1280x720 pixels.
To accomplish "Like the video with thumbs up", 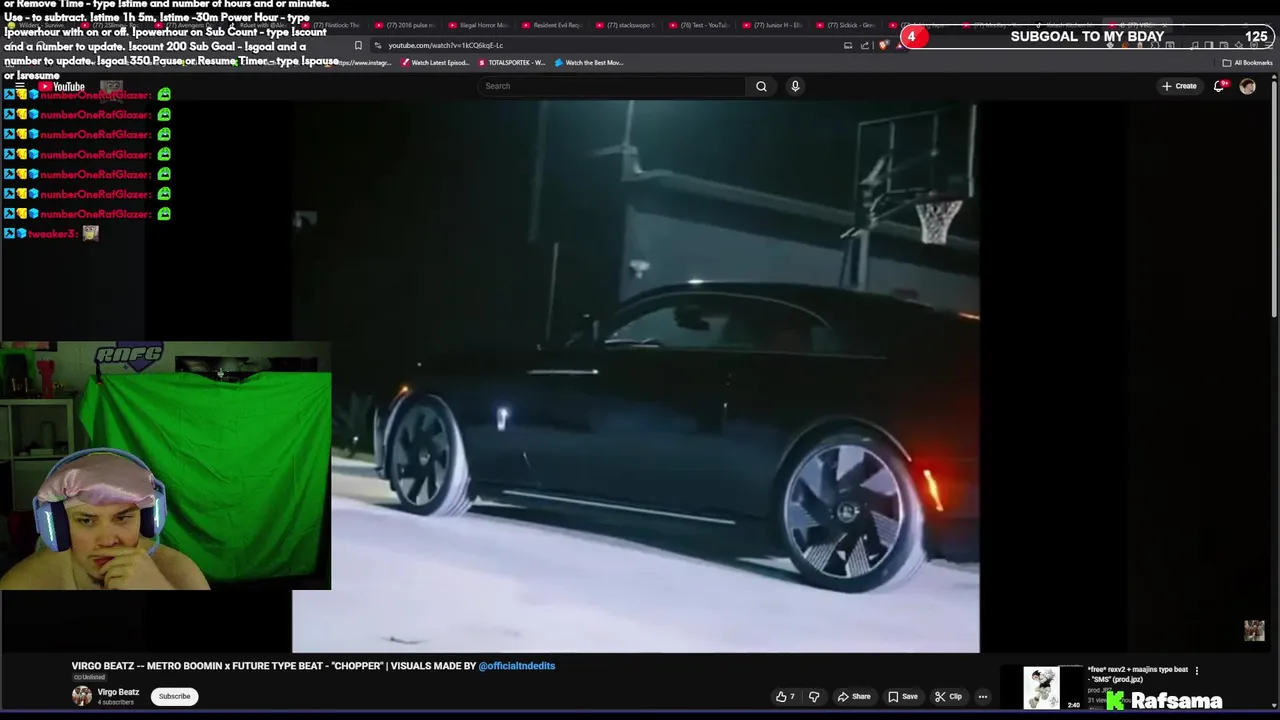I will click(x=785, y=697).
